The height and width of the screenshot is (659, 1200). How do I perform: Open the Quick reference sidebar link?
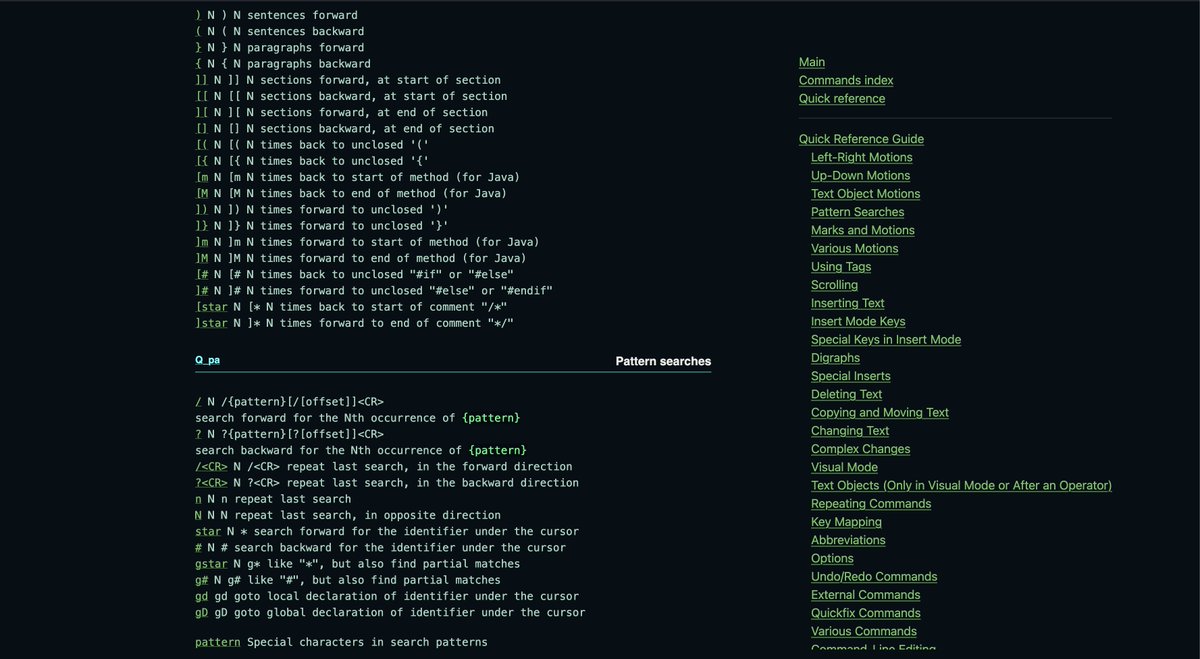pyautogui.click(x=842, y=98)
